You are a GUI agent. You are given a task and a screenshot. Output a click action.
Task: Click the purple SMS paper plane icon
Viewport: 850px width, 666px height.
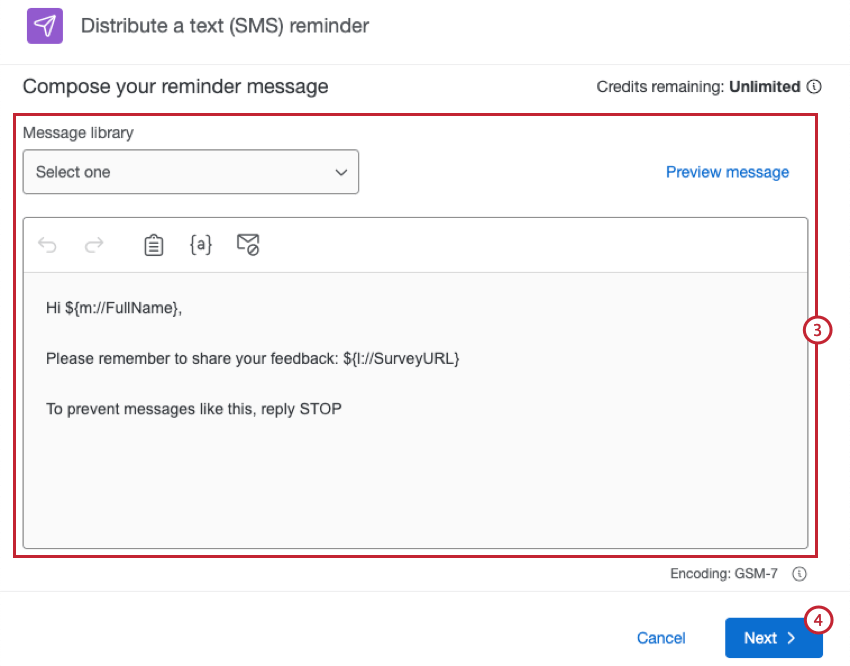pyautogui.click(x=44, y=25)
